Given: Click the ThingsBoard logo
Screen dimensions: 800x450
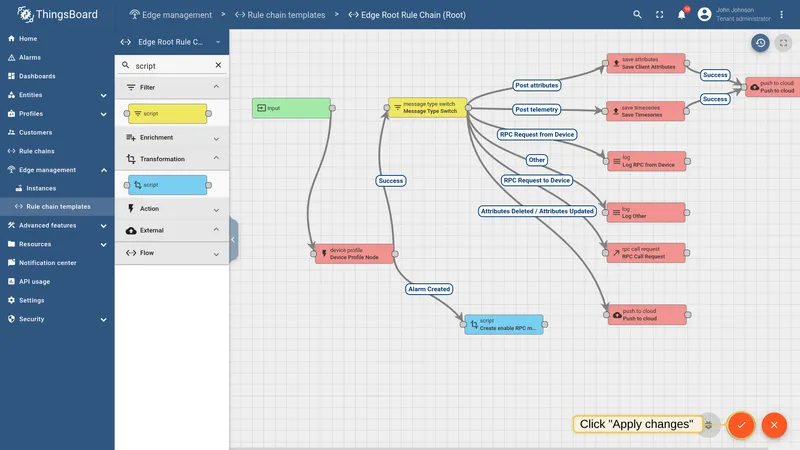Looking at the screenshot, I should point(57,14).
